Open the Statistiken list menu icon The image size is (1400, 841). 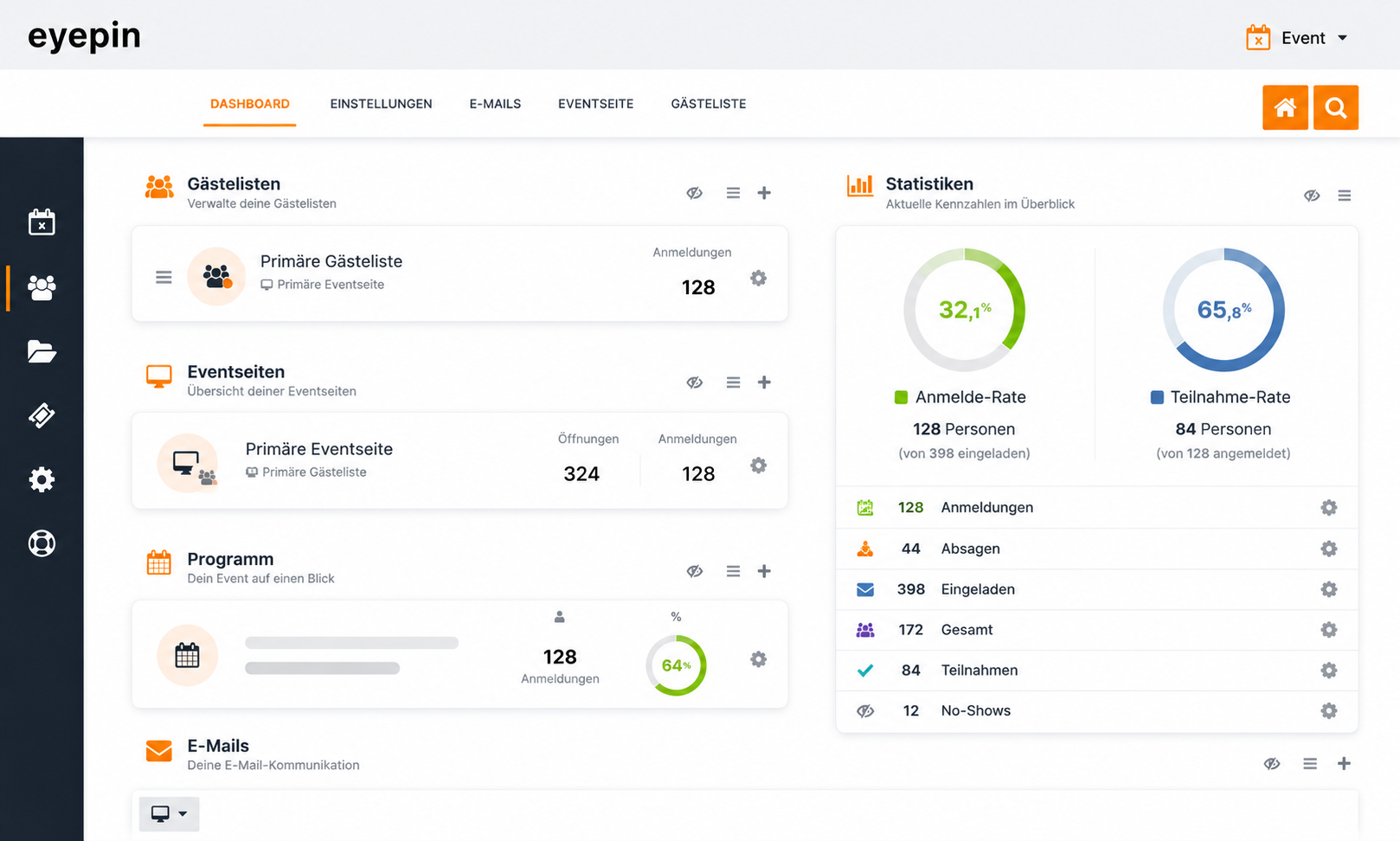1345,196
